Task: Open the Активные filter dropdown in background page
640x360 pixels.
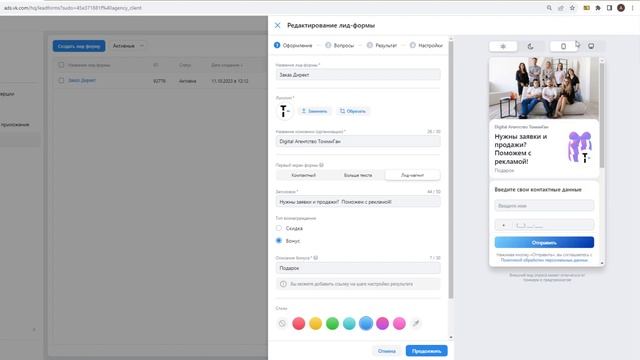Action: click(128, 46)
